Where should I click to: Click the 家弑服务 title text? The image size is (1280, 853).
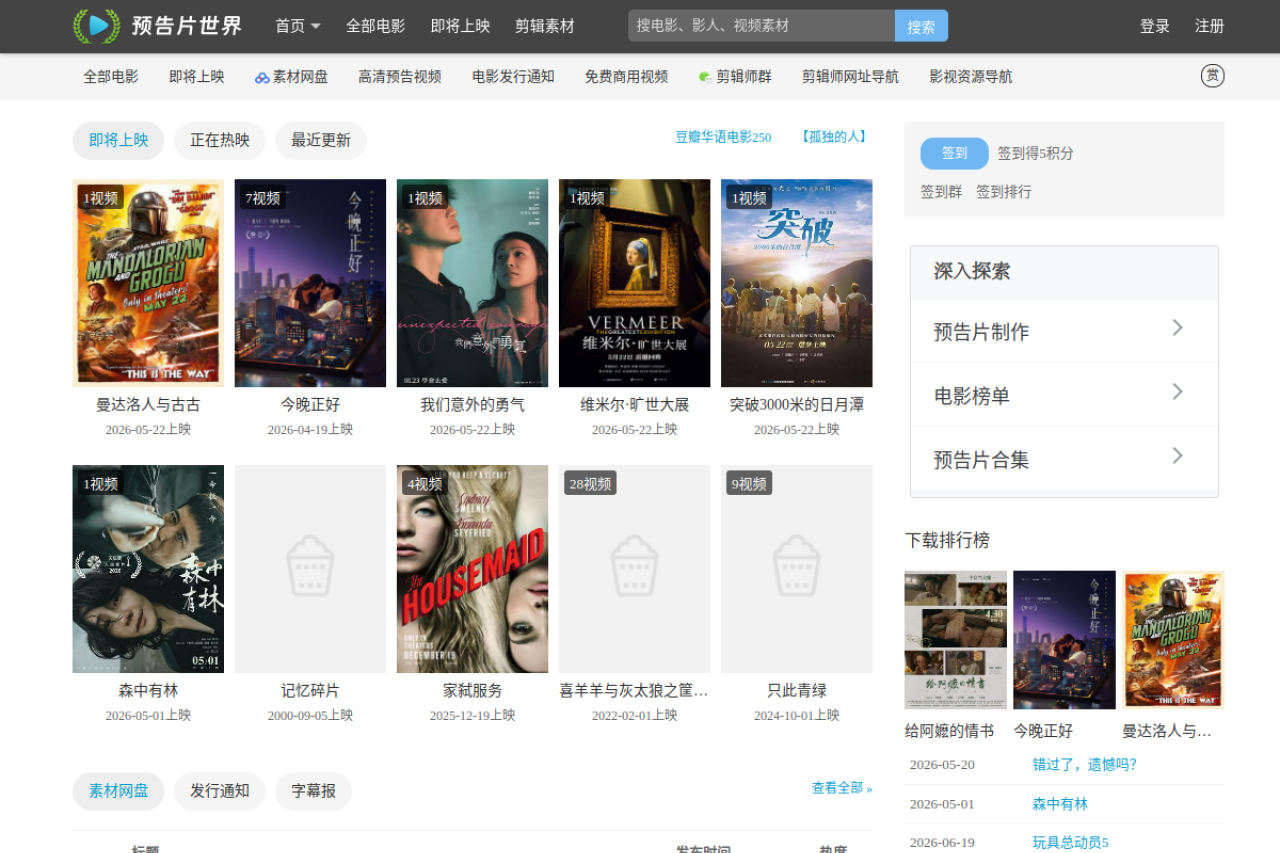[472, 691]
